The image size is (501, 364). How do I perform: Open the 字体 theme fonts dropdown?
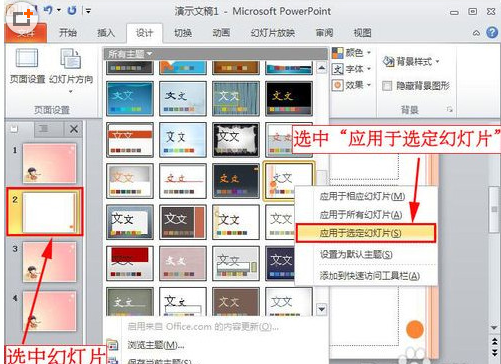[x=352, y=69]
